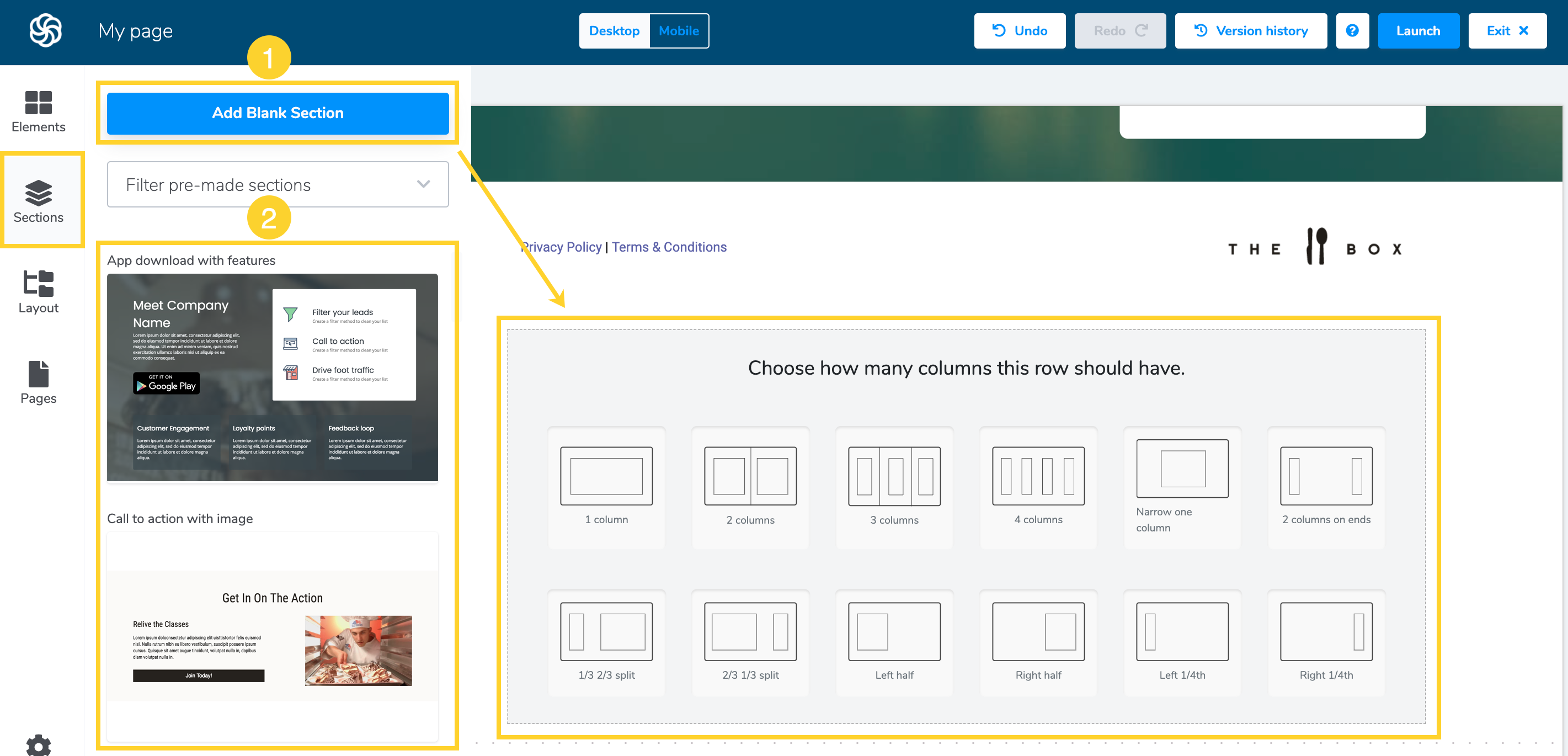Choose the Right half layout
The width and height of the screenshot is (1568, 756).
[x=1038, y=643]
